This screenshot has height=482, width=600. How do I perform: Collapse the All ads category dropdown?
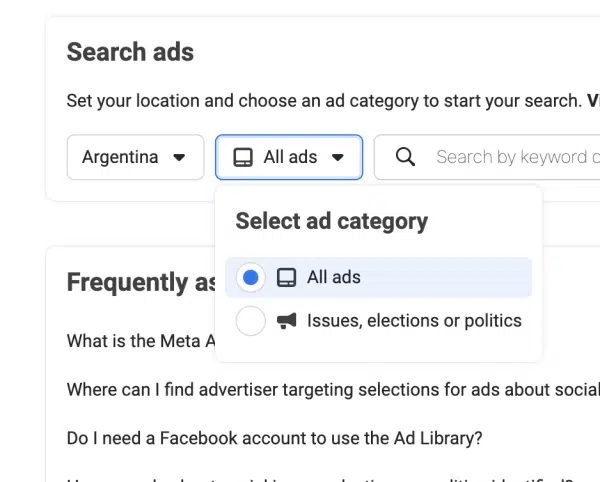pos(289,157)
